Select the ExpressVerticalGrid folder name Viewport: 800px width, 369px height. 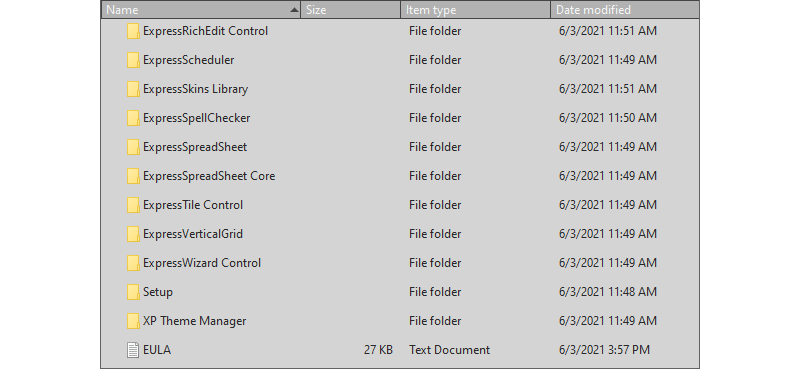click(193, 234)
